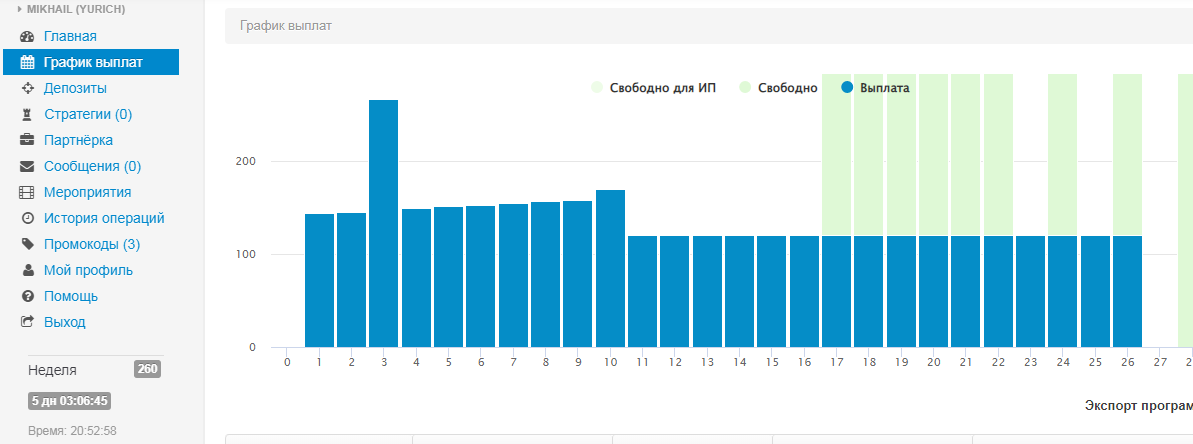The width and height of the screenshot is (1193, 444).
Task: Click the 260 badge next to Неделя
Action: pyautogui.click(x=147, y=370)
